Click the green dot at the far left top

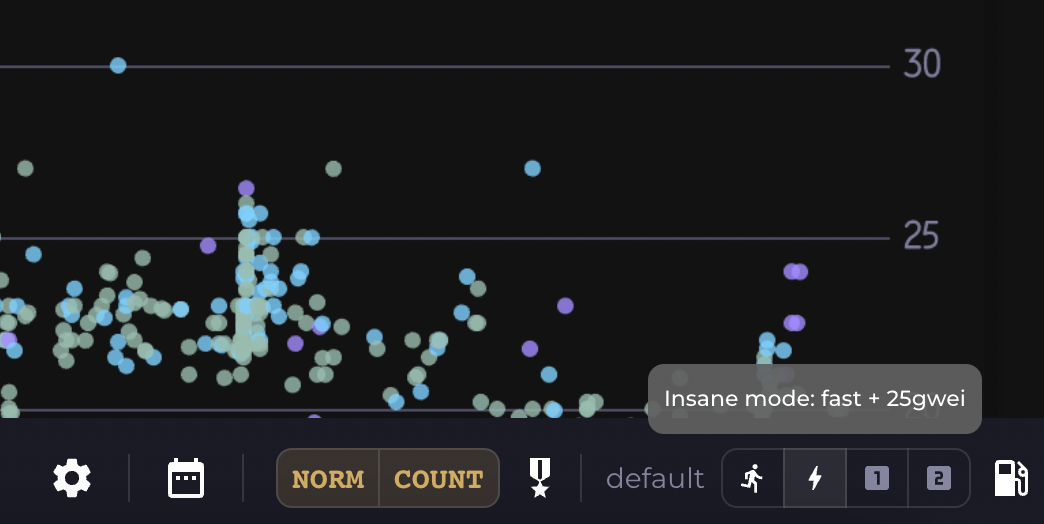pyautogui.click(x=25, y=168)
